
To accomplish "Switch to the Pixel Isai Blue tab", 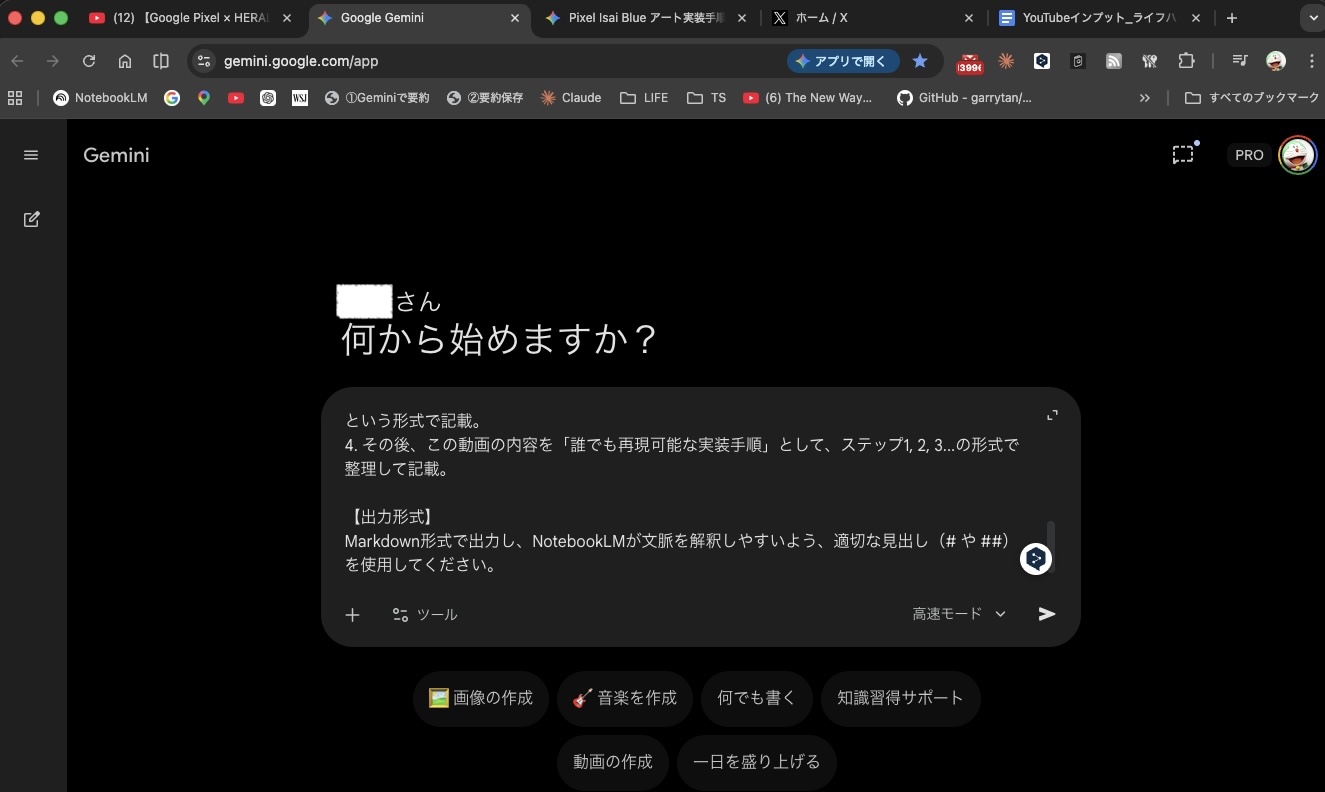I will (640, 17).
